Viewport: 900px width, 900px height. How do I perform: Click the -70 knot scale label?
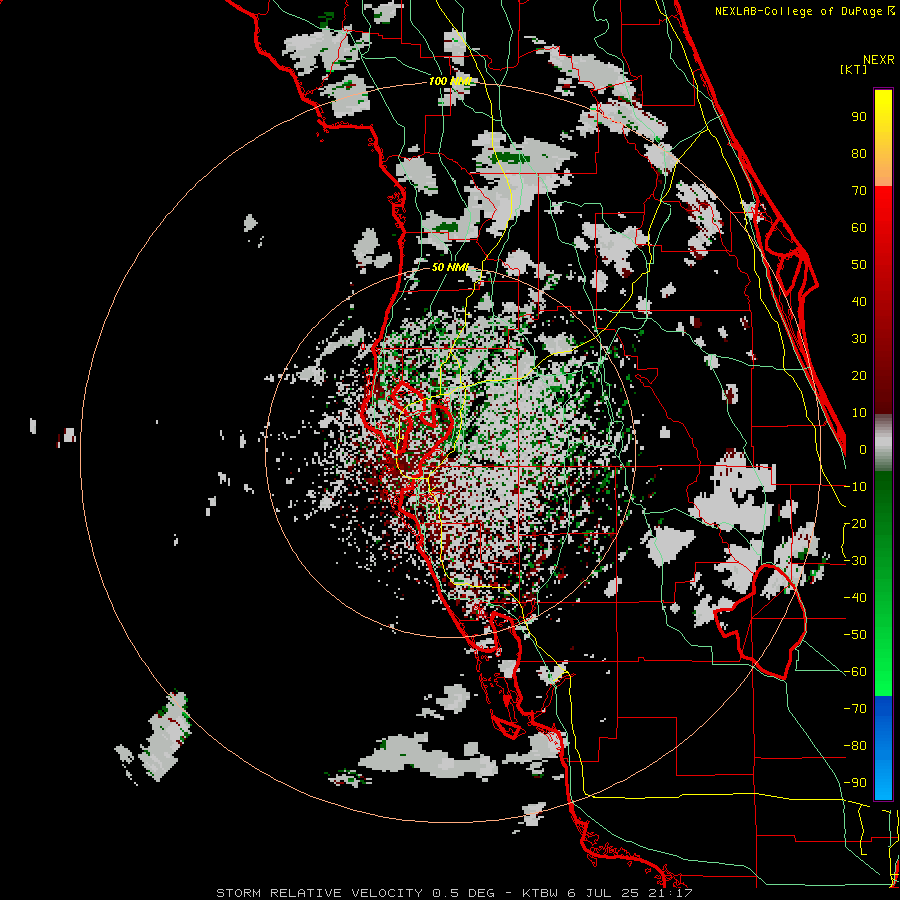(856, 709)
